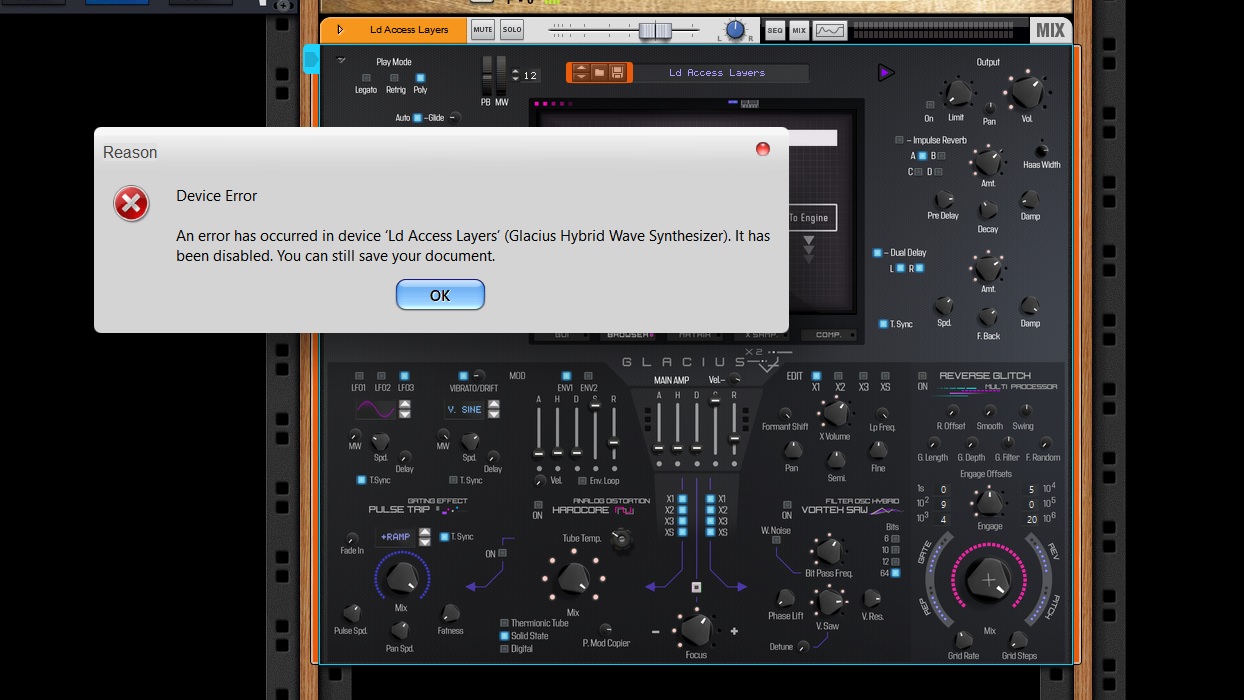Enable Legato play mode
Viewport: 1244px width, 700px height.
tap(366, 77)
